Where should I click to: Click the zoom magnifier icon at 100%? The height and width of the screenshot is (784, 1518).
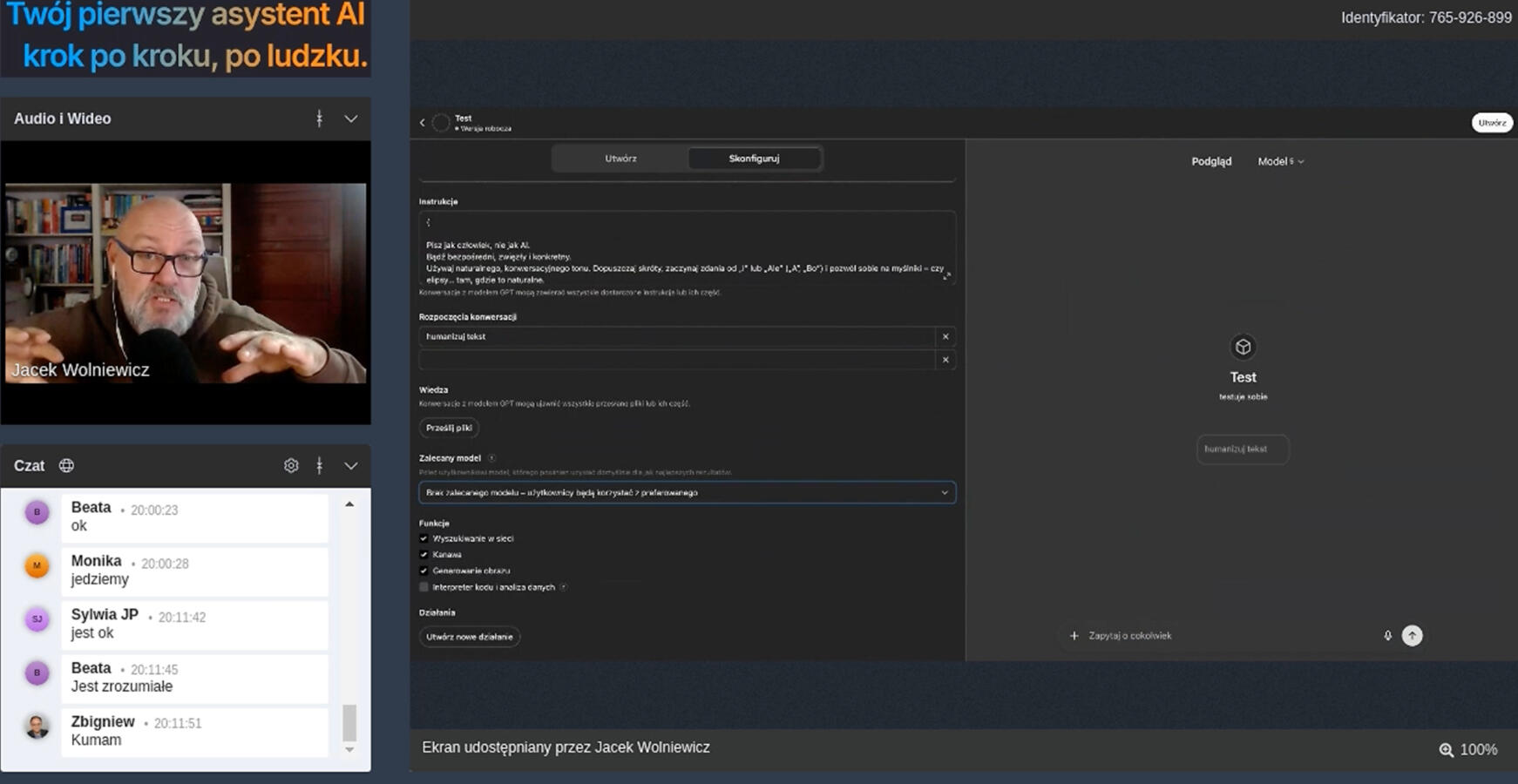point(1446,750)
